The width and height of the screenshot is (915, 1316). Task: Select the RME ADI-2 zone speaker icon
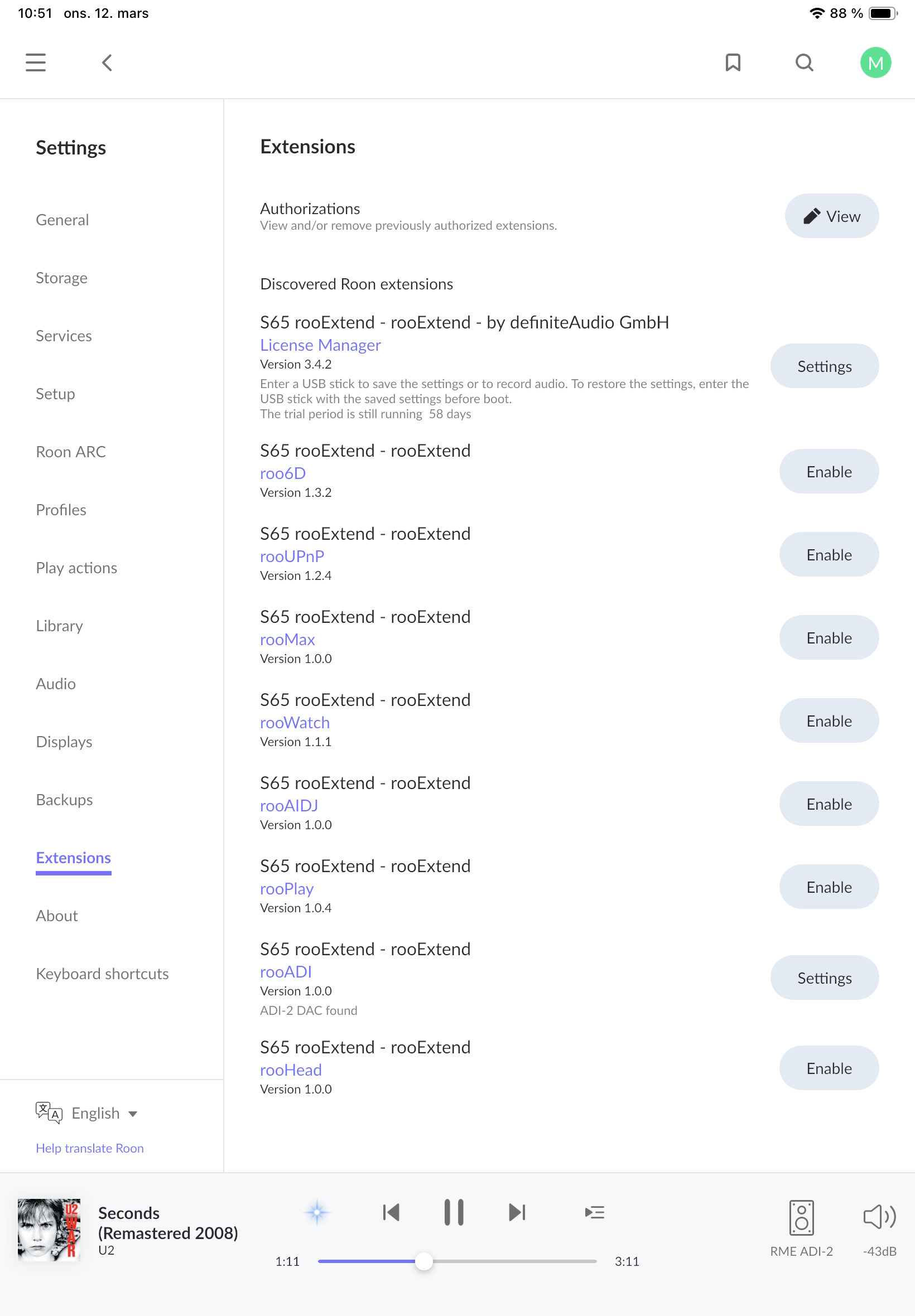(801, 1217)
